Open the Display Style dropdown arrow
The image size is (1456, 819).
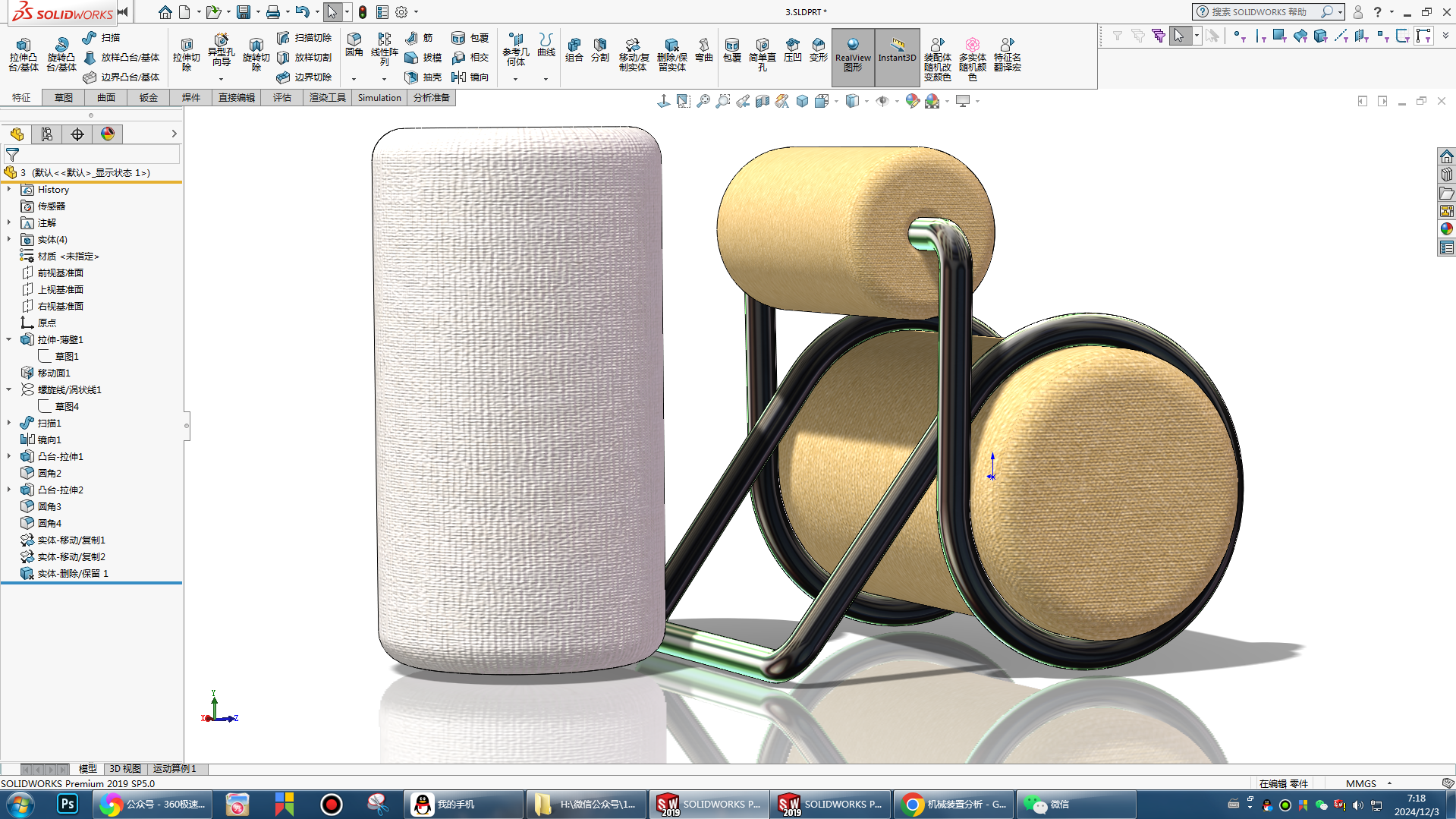[866, 101]
